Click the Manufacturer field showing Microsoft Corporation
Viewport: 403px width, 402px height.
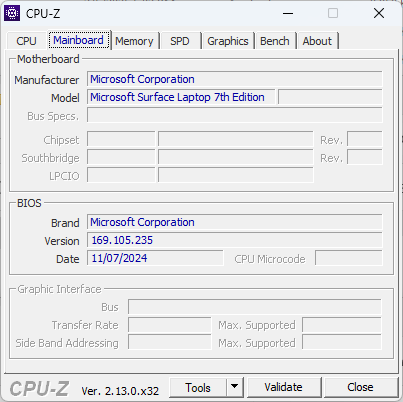pyautogui.click(x=235, y=79)
